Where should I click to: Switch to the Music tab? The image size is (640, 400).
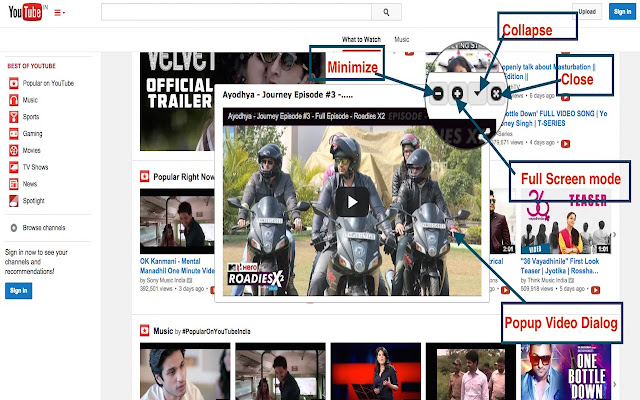[x=402, y=40]
